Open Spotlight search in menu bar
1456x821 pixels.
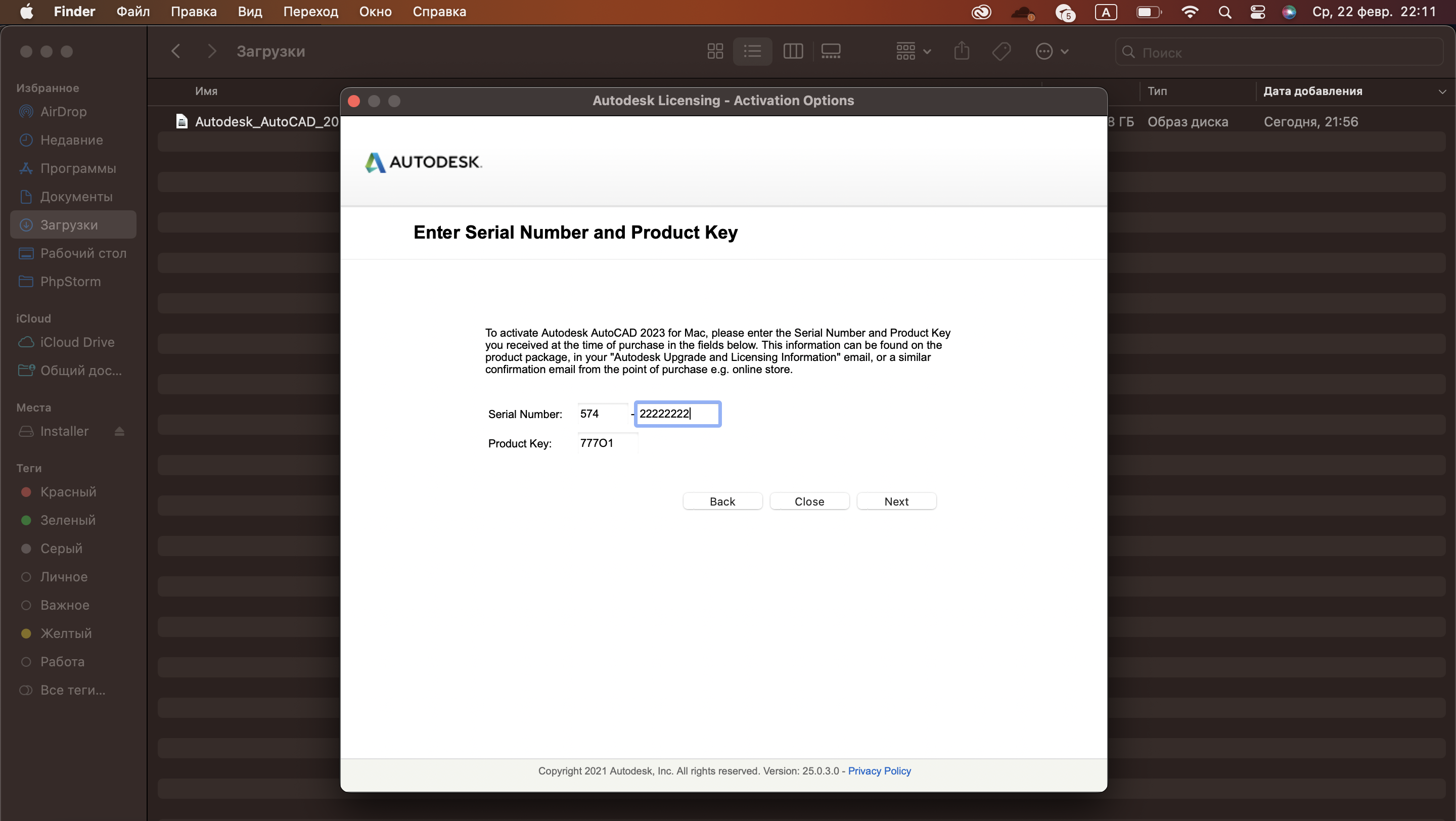click(x=1224, y=12)
